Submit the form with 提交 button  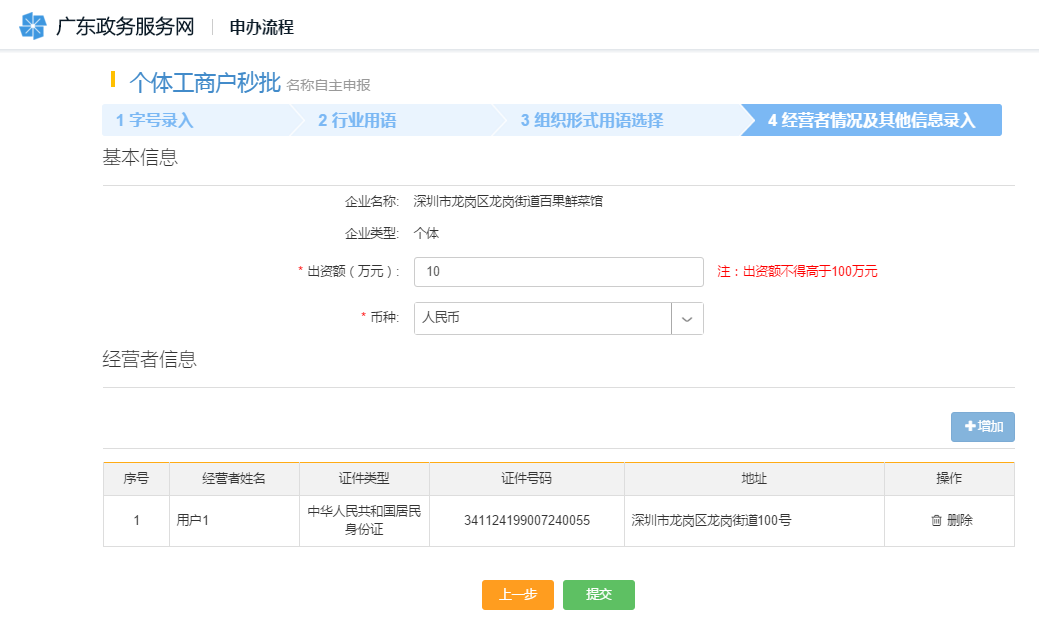point(598,594)
